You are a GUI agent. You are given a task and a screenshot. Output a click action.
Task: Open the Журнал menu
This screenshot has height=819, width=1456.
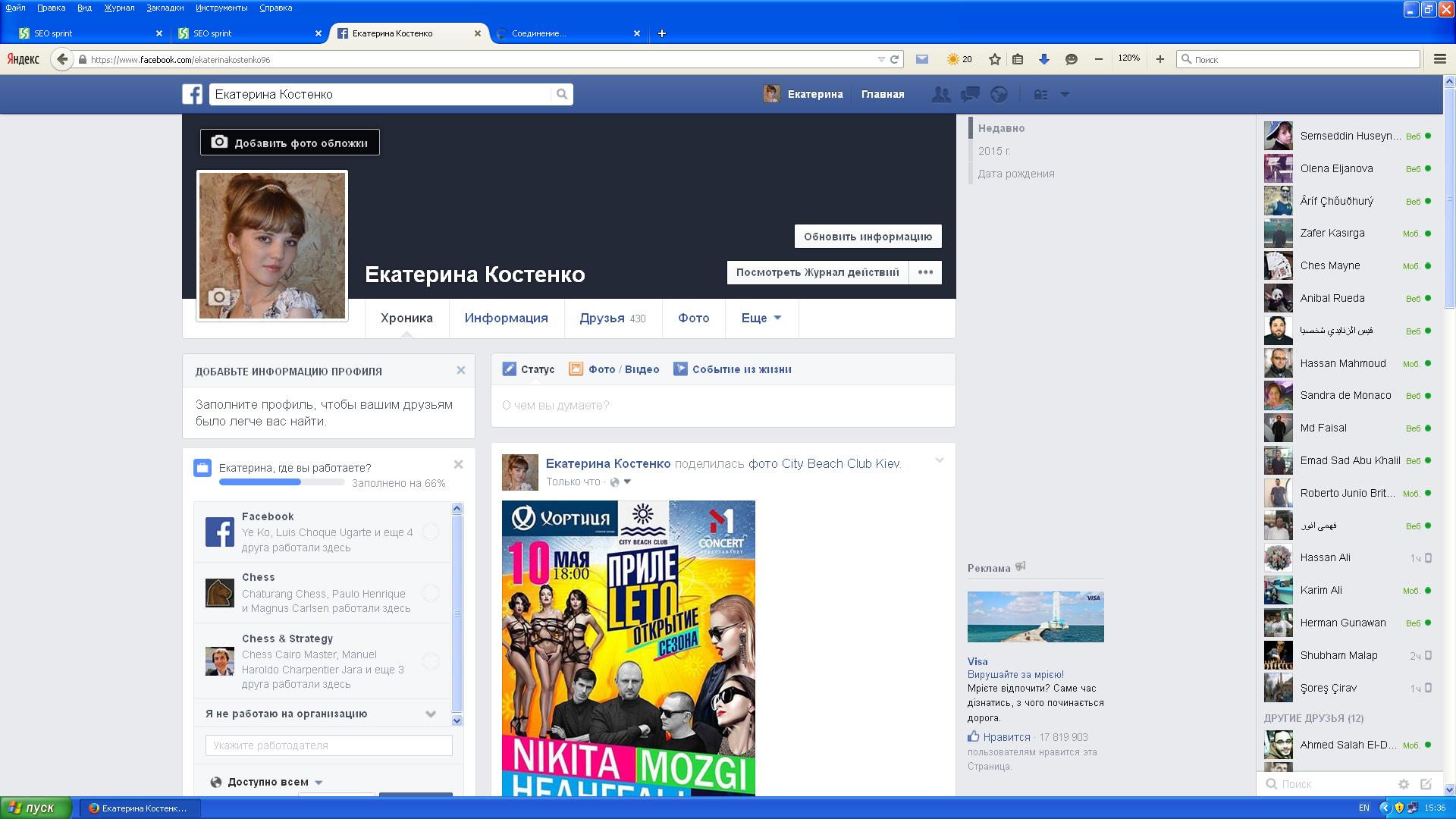pos(119,8)
